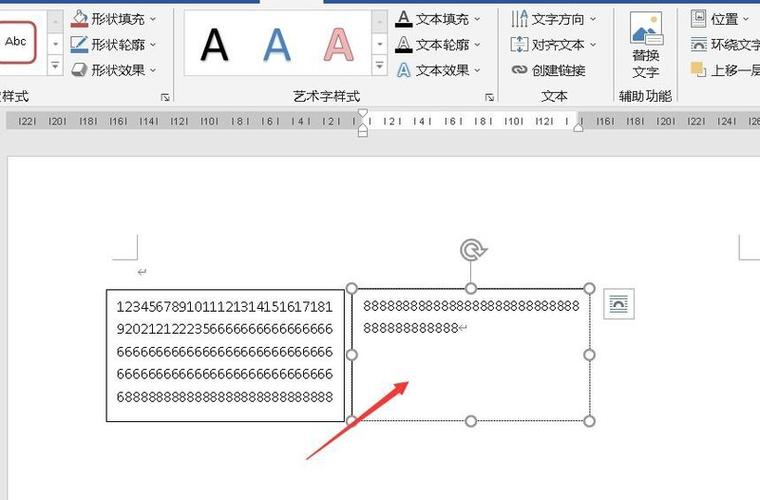Click the first line of 8s in right text box

[471, 306]
